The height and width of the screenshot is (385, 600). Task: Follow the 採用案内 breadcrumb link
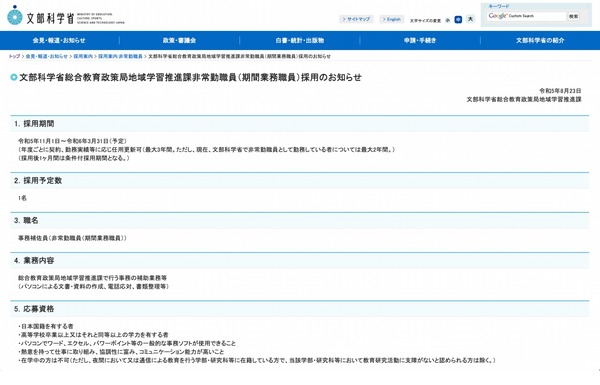point(83,56)
